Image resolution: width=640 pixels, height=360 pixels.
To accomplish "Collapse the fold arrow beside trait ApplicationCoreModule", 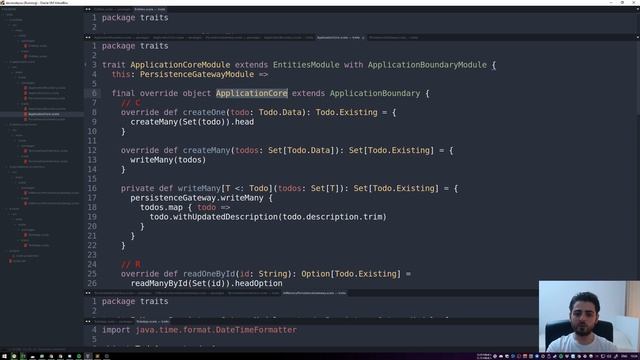I will 86,64.
